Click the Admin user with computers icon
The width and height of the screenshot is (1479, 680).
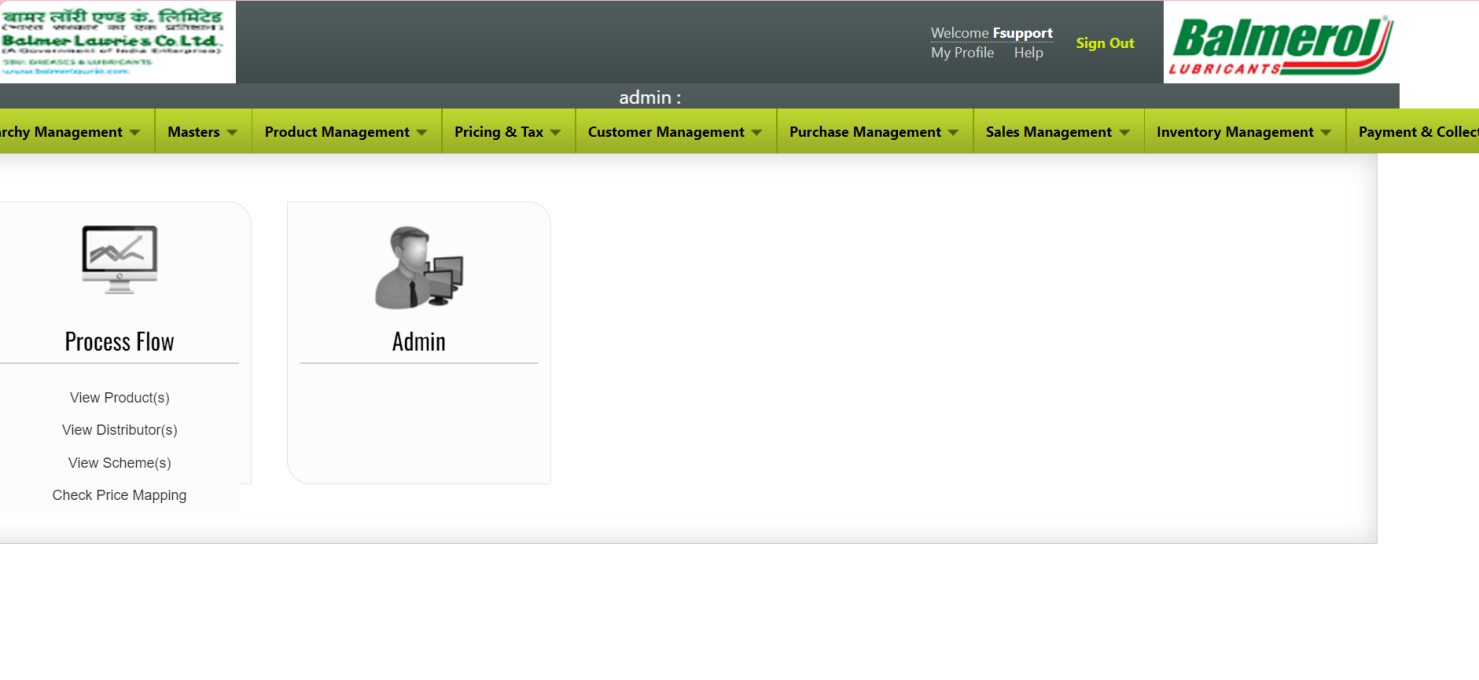pyautogui.click(x=419, y=267)
